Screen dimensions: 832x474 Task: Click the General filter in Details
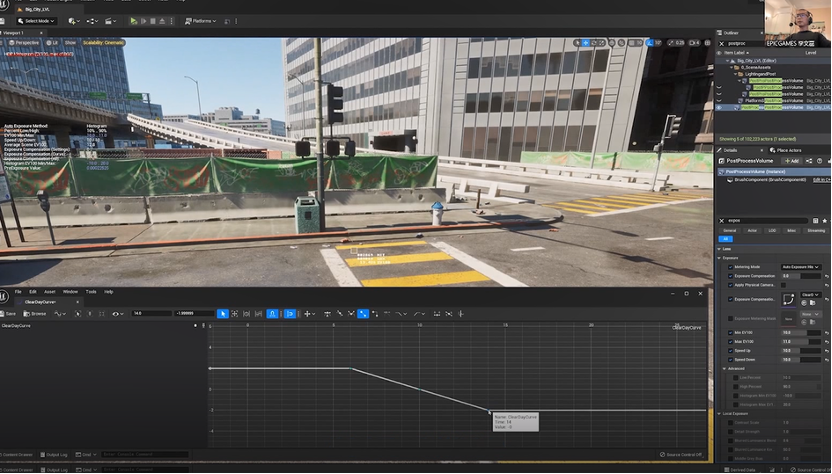tap(730, 231)
